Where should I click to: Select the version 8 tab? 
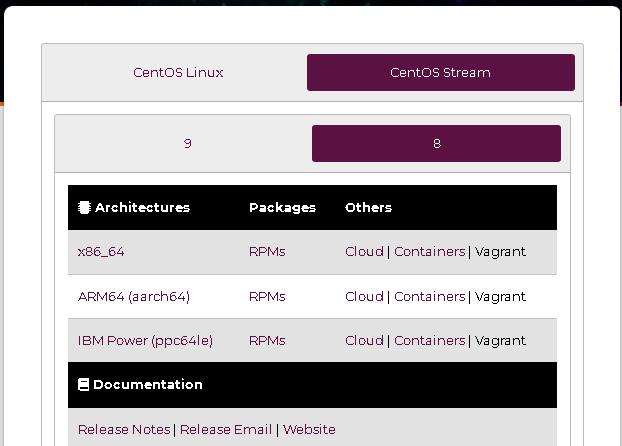pos(436,144)
